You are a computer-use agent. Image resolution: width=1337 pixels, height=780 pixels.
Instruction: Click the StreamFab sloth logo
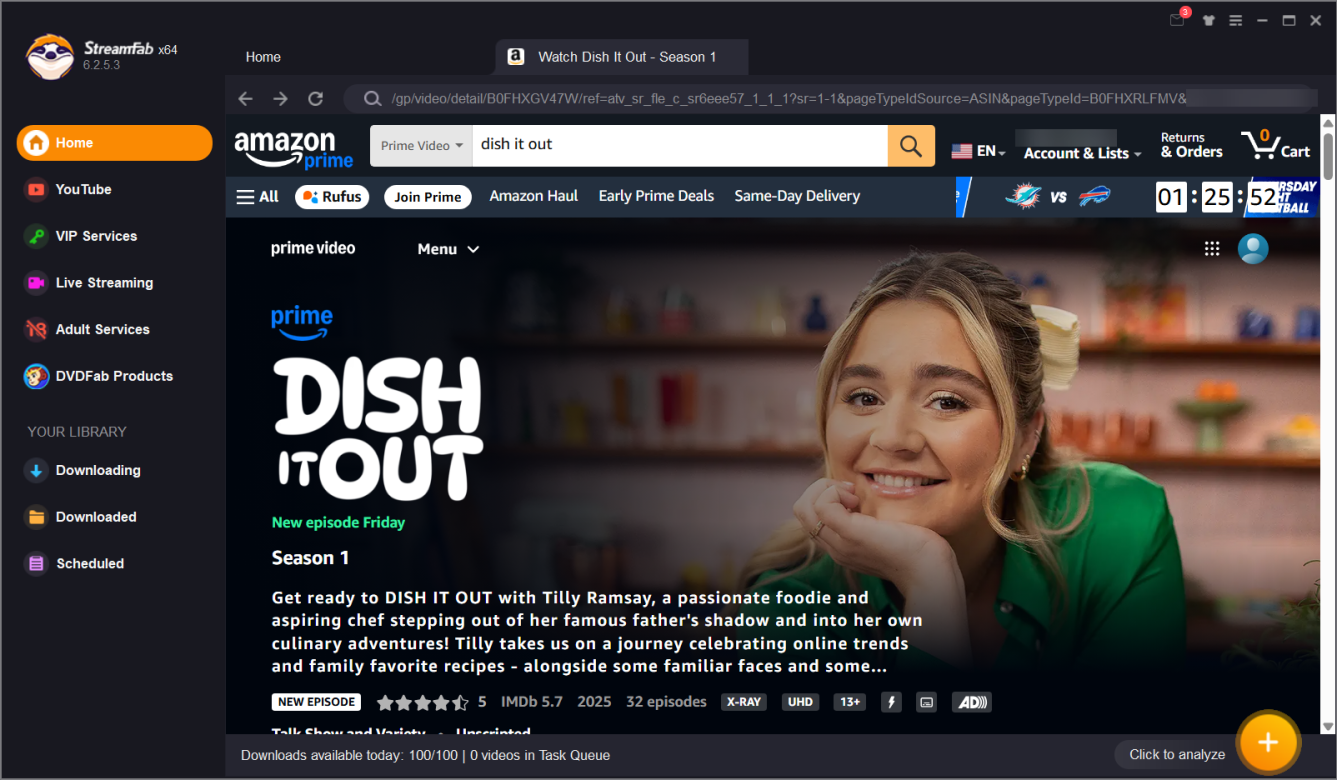coord(49,56)
